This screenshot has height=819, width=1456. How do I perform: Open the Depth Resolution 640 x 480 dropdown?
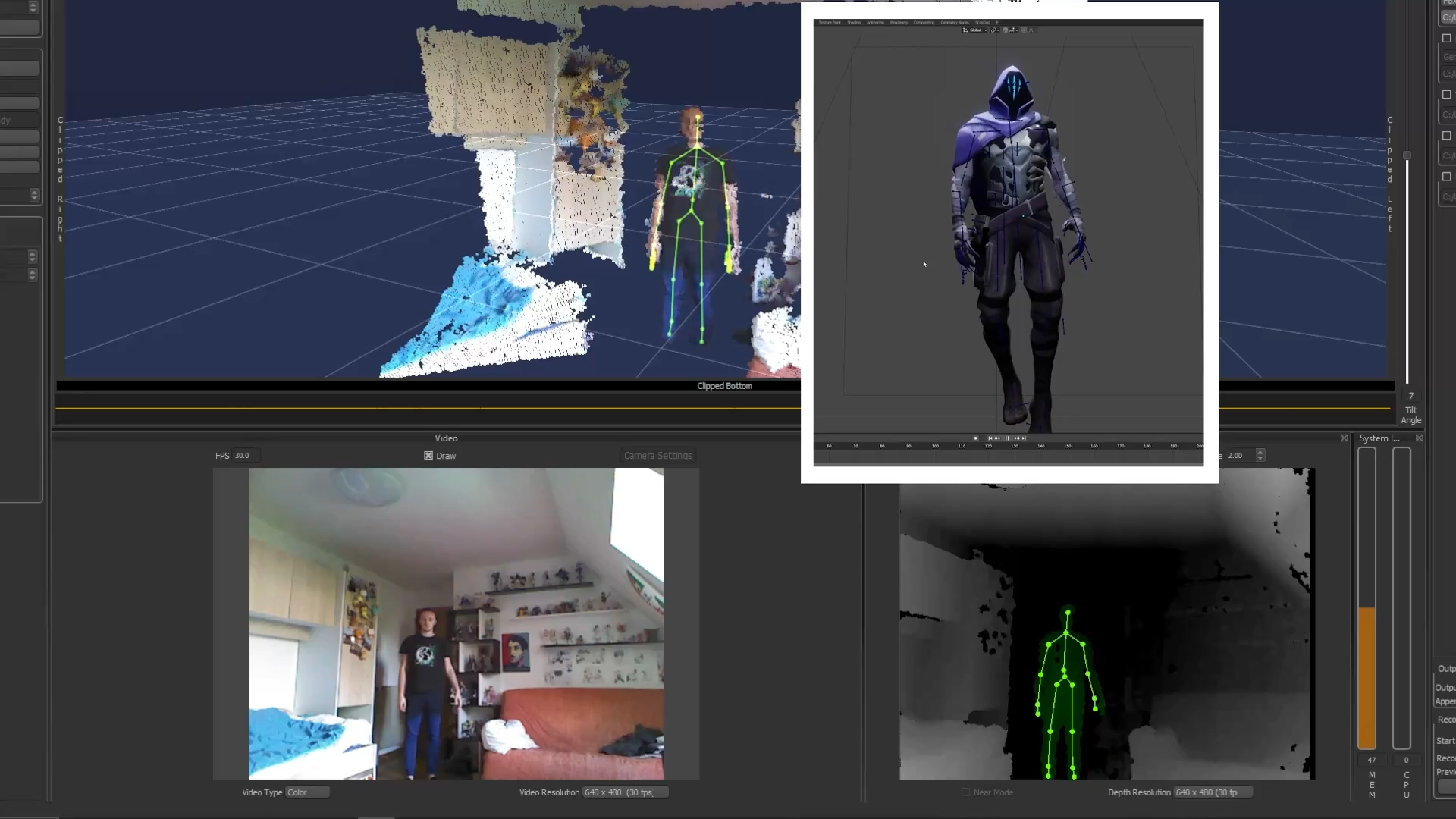point(1213,792)
